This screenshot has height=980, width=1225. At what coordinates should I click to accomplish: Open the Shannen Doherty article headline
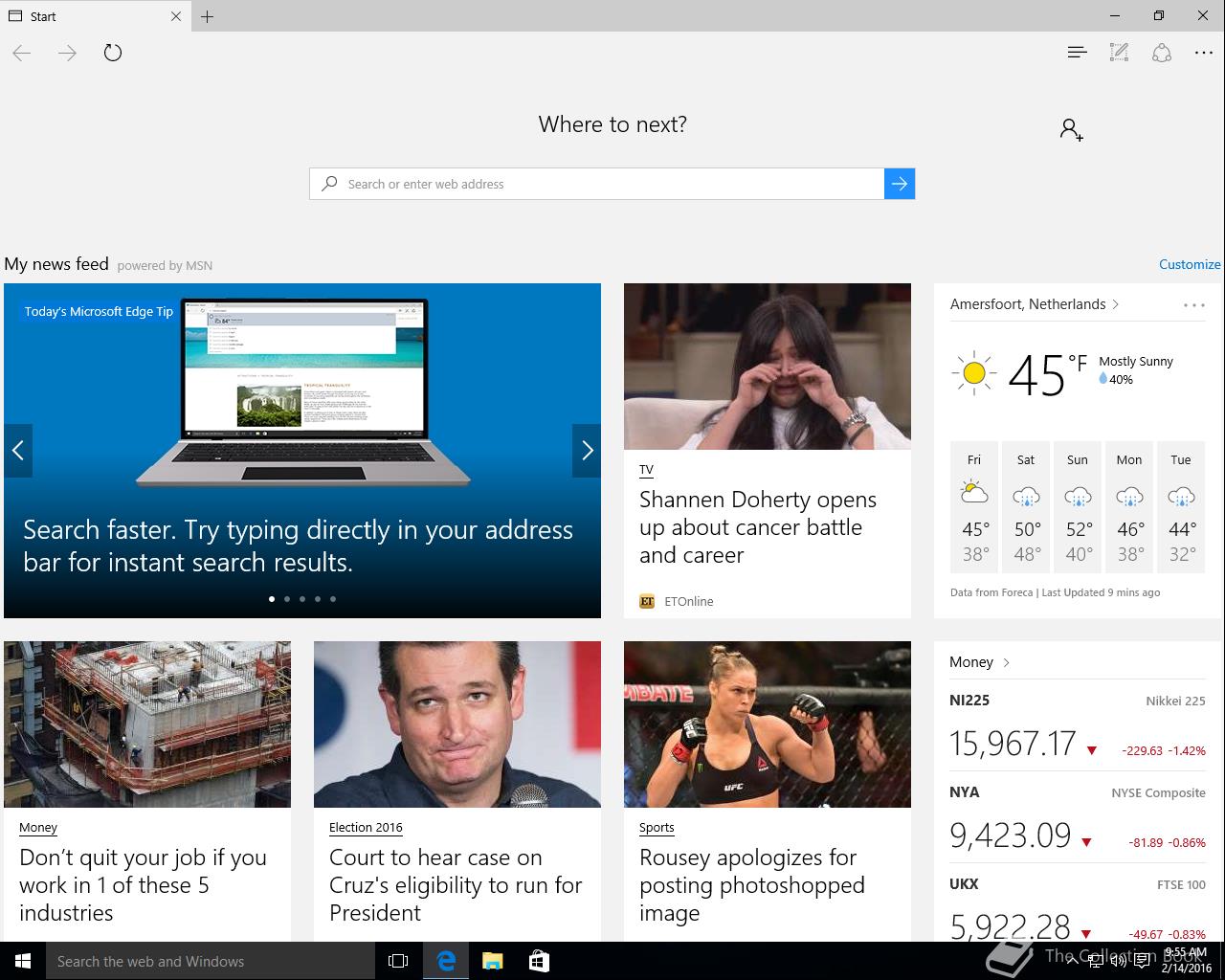coord(758,527)
